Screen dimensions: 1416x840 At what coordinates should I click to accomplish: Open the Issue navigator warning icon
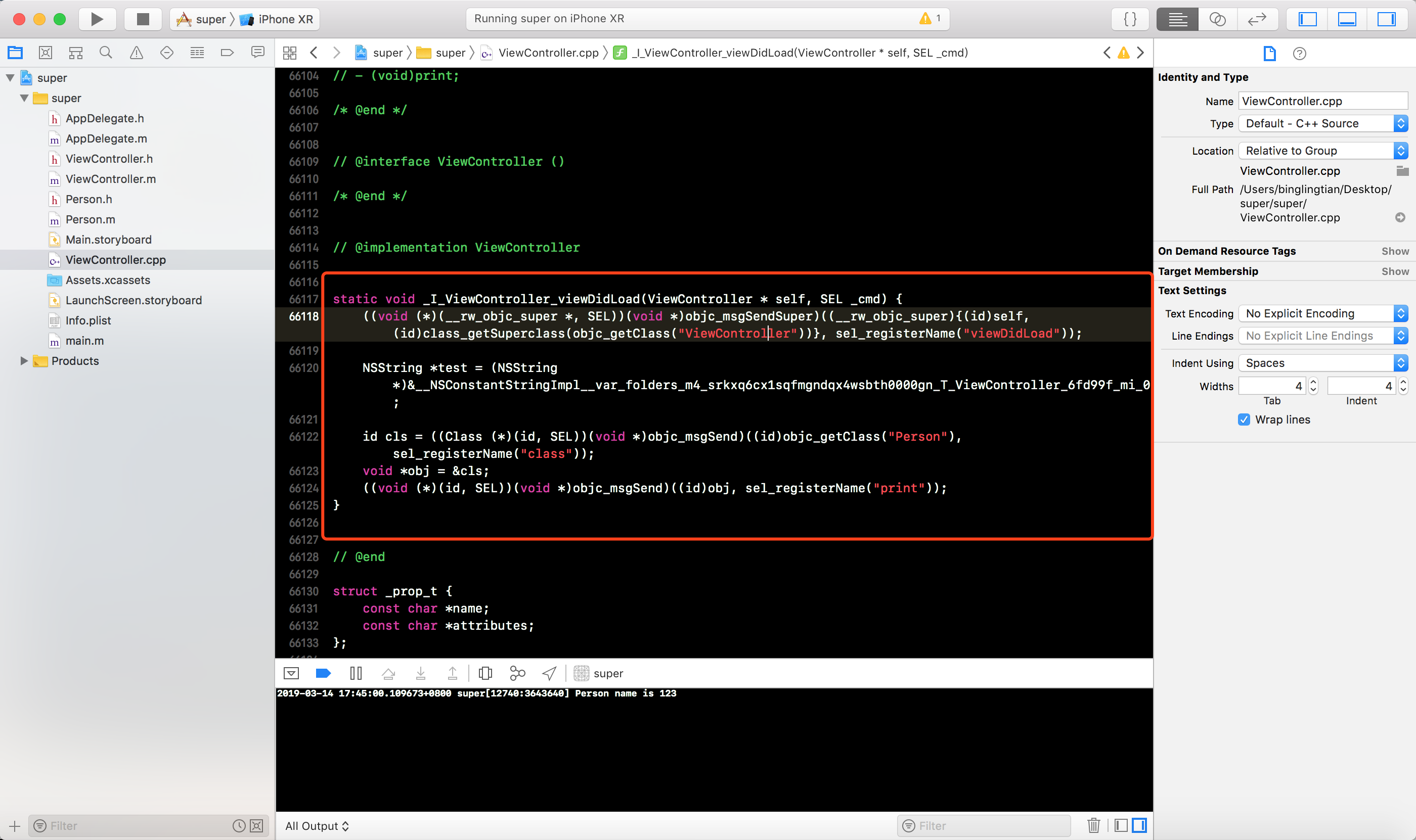coord(136,53)
